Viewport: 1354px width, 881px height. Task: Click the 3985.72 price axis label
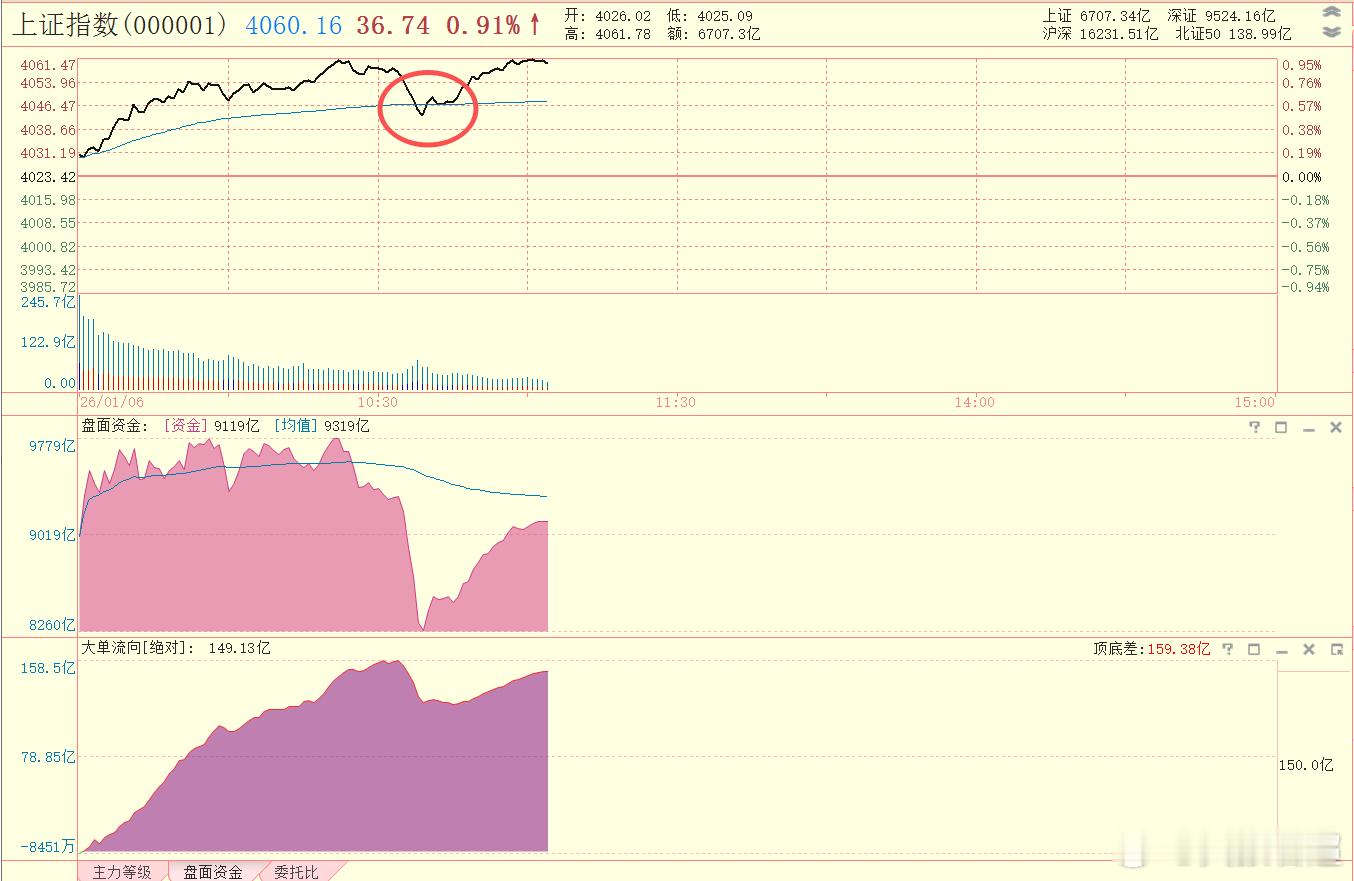(47, 287)
